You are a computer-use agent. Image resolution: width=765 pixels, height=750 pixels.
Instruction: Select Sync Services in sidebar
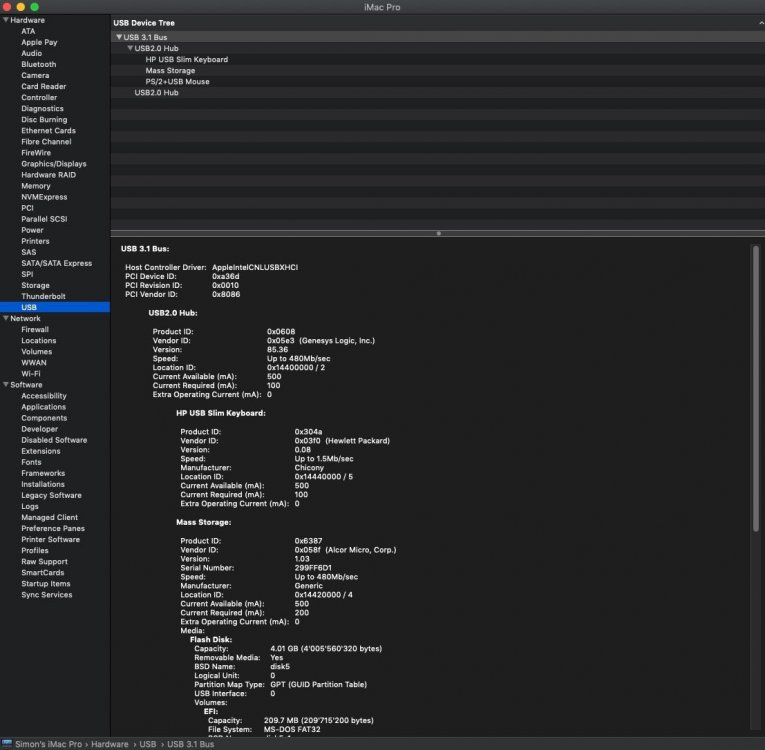click(x=46, y=595)
